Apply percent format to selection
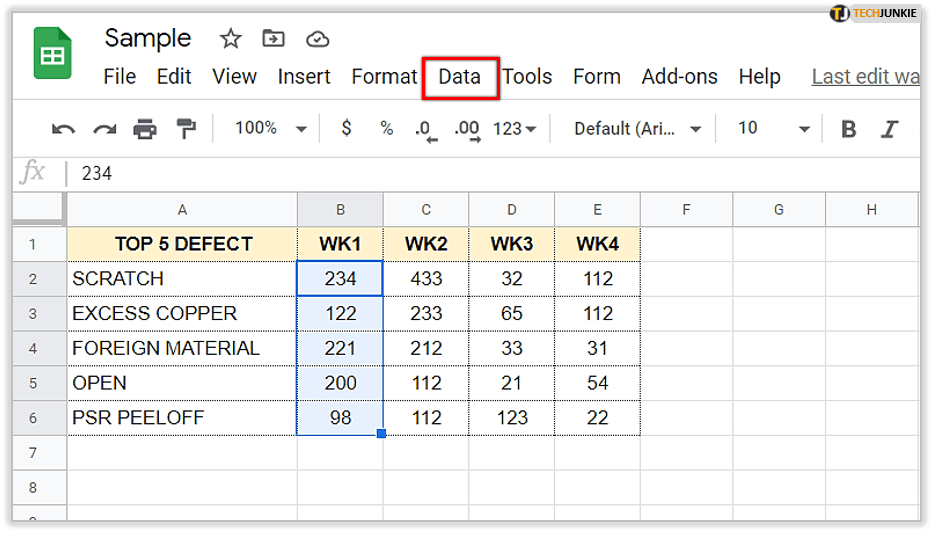Screen dimensions: 933x533 tap(386, 129)
